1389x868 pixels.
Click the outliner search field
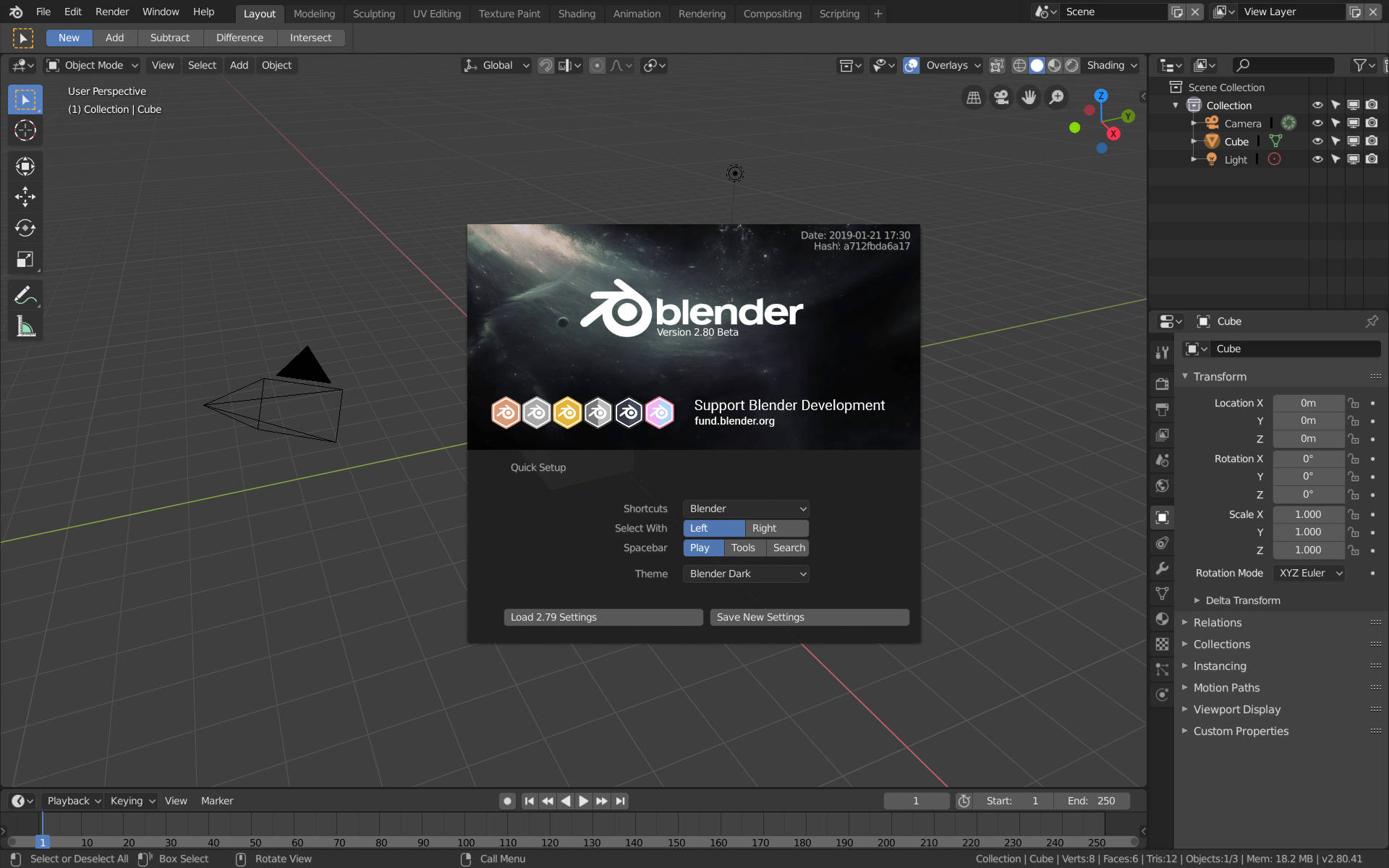1283,65
